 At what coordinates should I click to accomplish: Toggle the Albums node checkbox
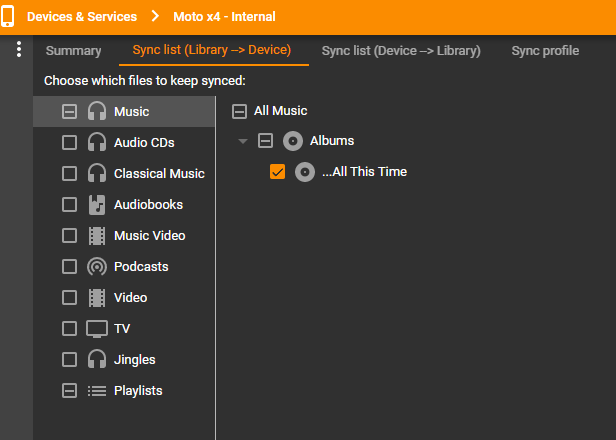[265, 141]
